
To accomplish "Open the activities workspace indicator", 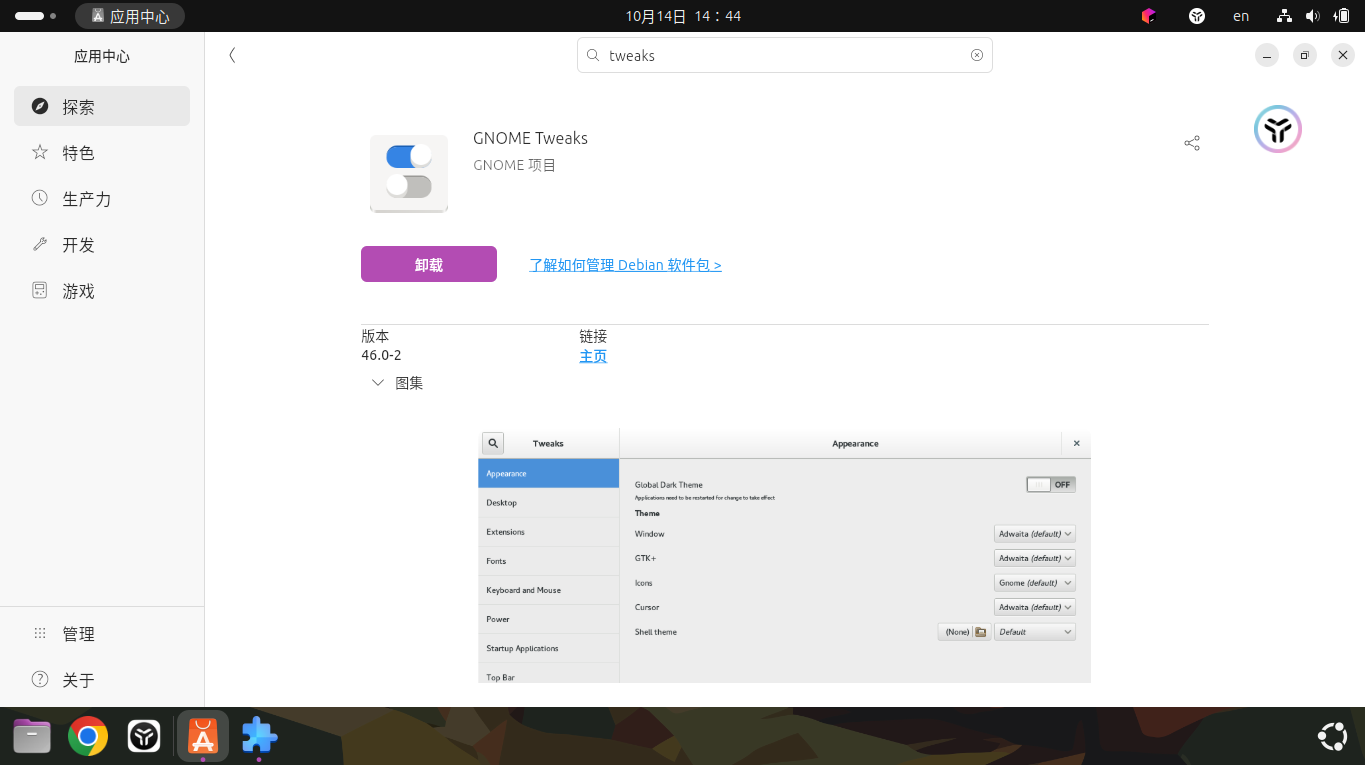I will 36,16.
